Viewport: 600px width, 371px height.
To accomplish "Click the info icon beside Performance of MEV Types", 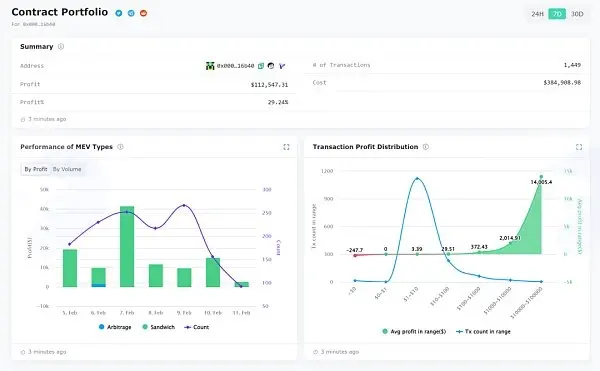I will click(x=120, y=147).
